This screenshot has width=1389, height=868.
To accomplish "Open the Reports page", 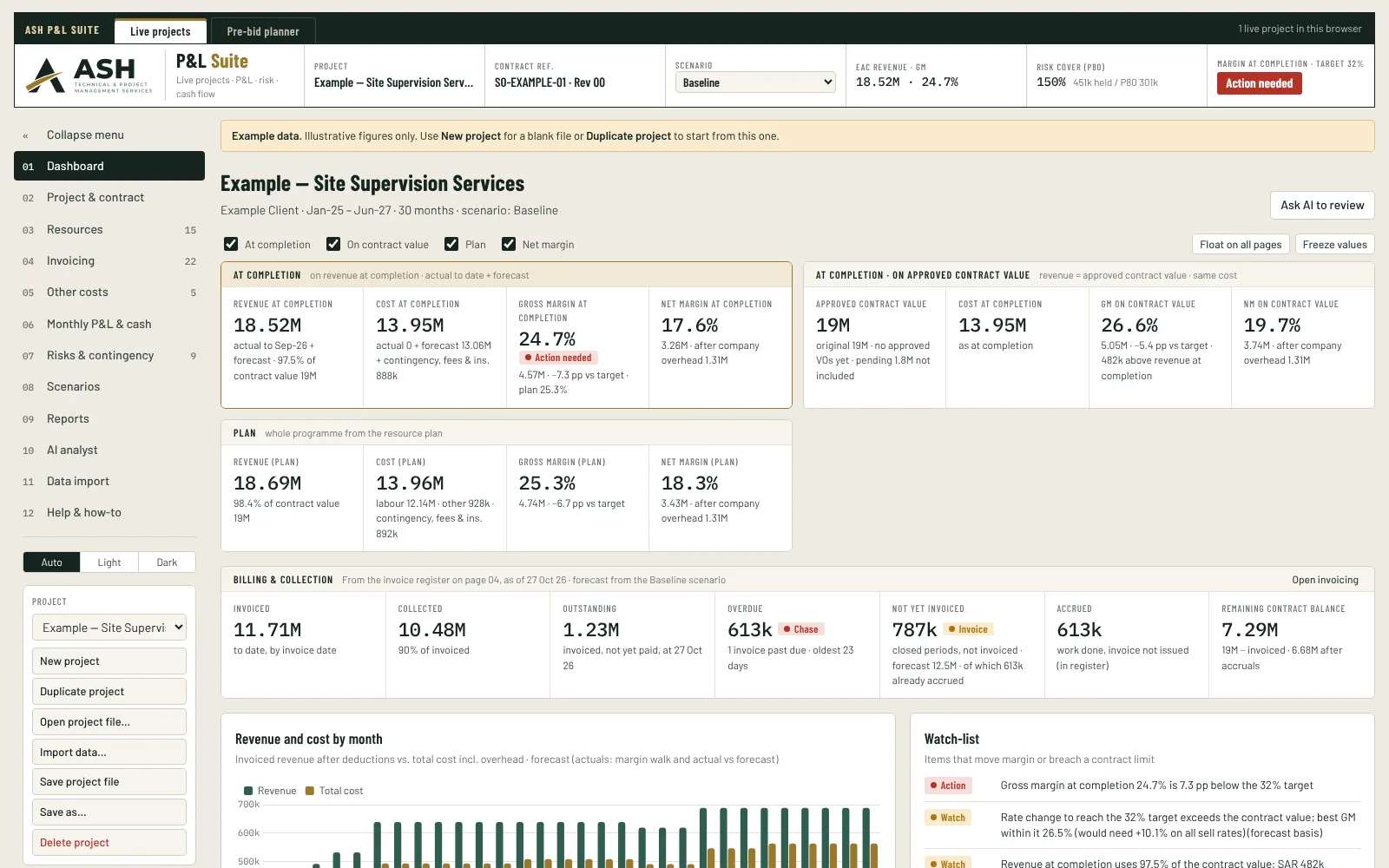I will [109, 419].
